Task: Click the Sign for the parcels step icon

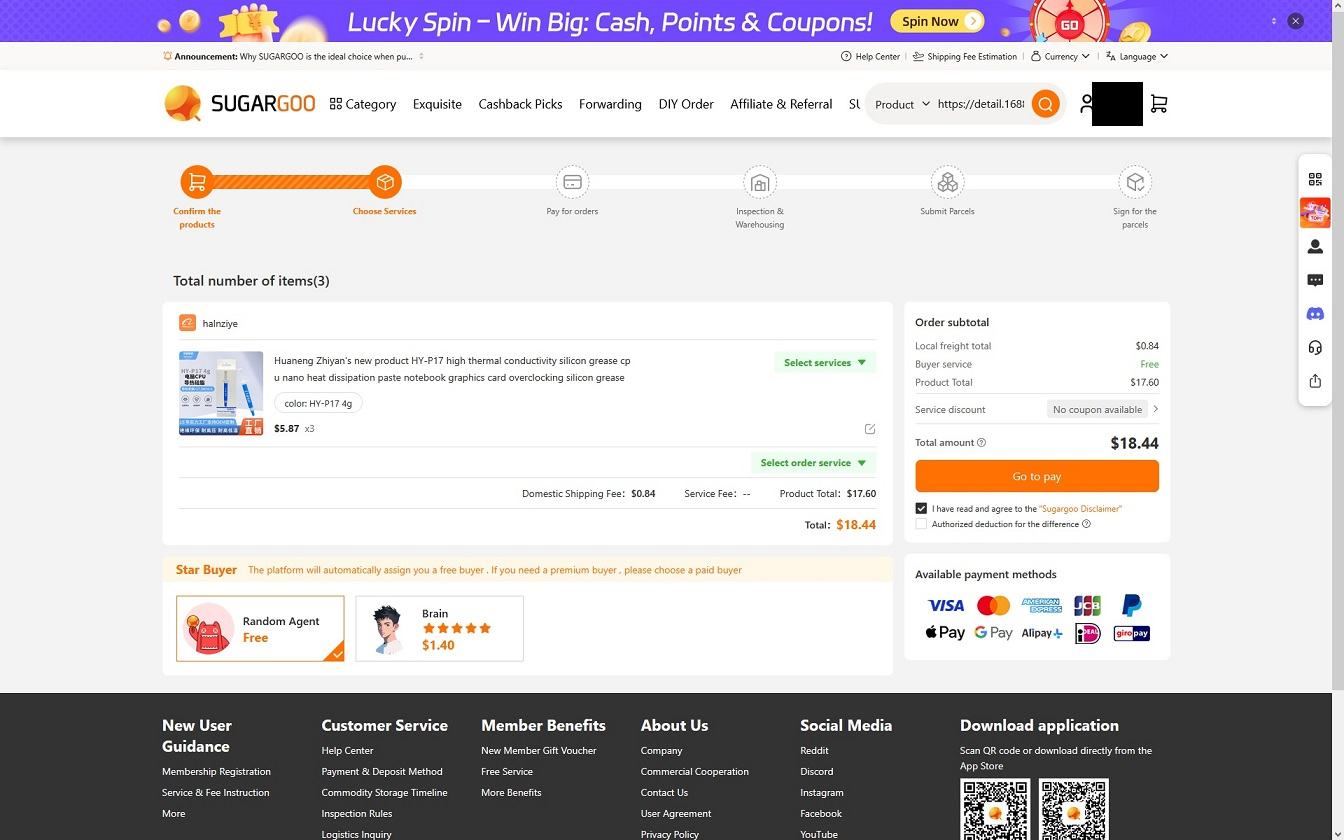Action: pos(1135,182)
